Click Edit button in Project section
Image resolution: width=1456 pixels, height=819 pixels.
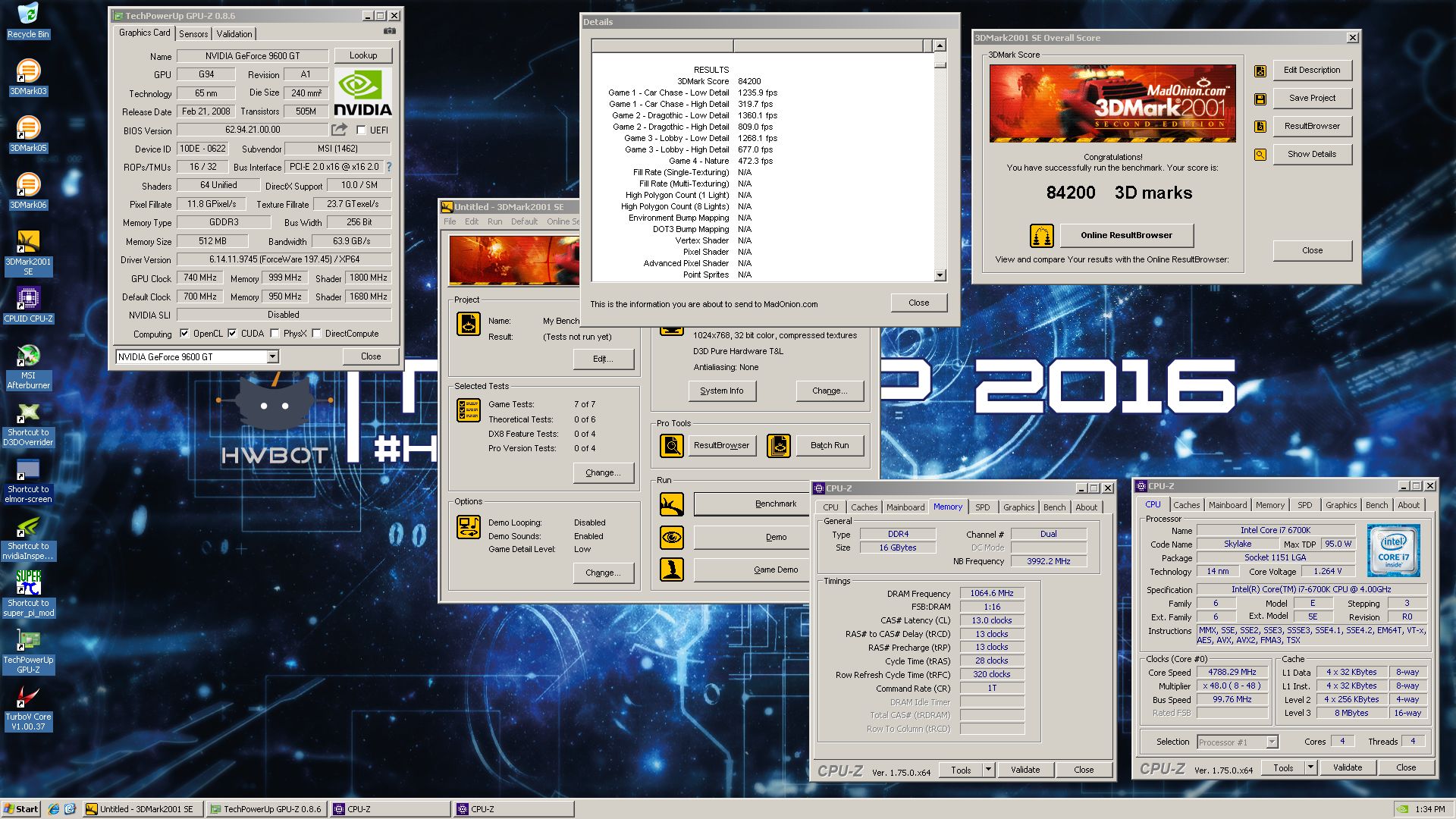click(x=603, y=359)
